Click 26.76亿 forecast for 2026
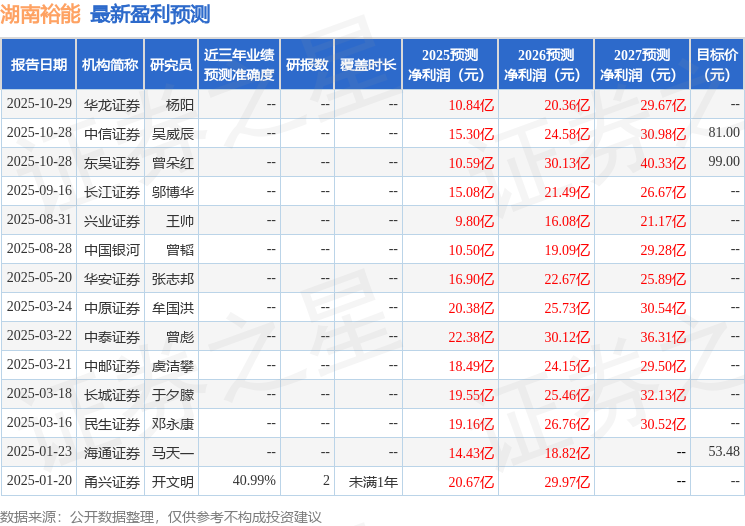 (567, 424)
